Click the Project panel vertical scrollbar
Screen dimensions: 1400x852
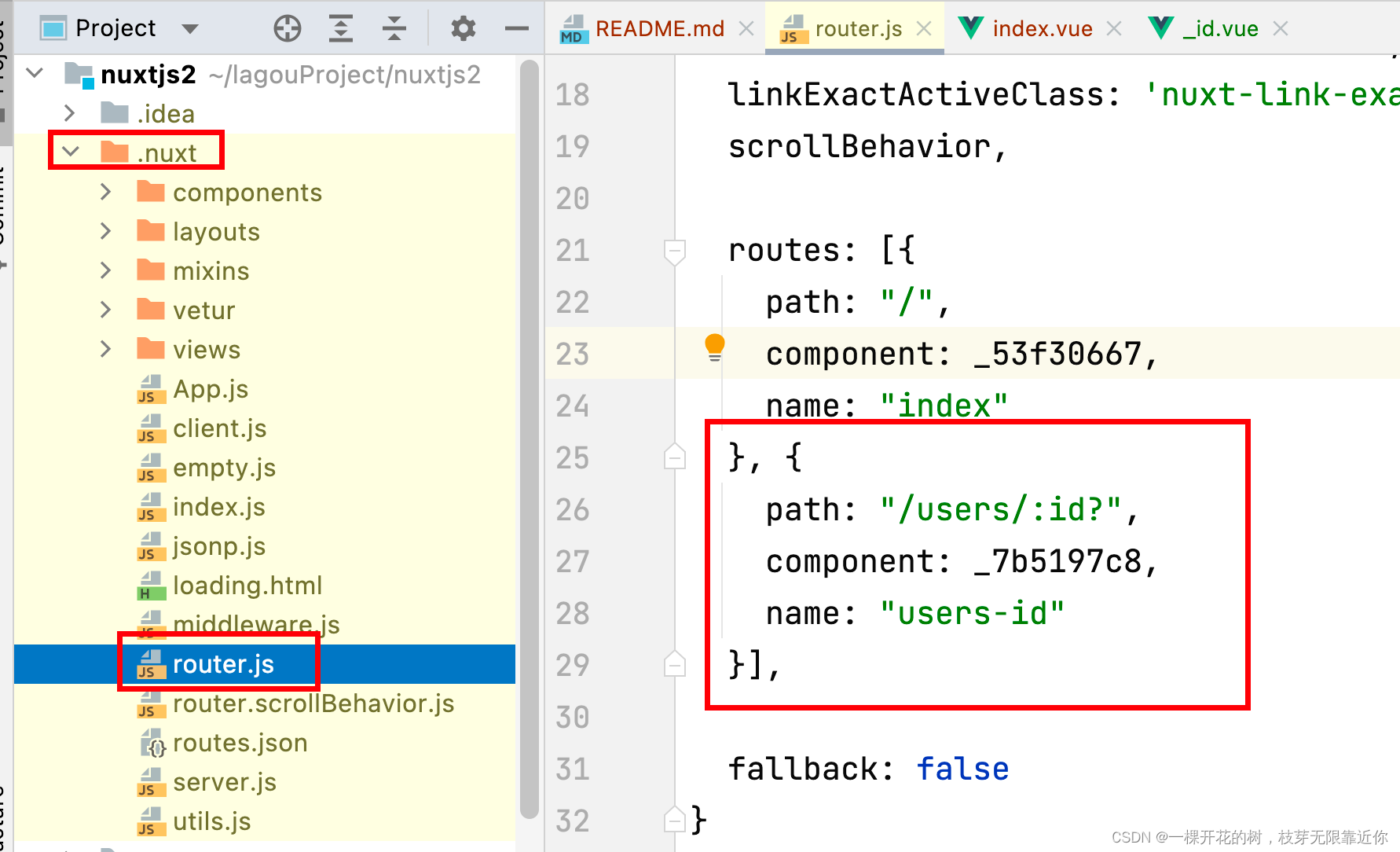click(x=530, y=440)
